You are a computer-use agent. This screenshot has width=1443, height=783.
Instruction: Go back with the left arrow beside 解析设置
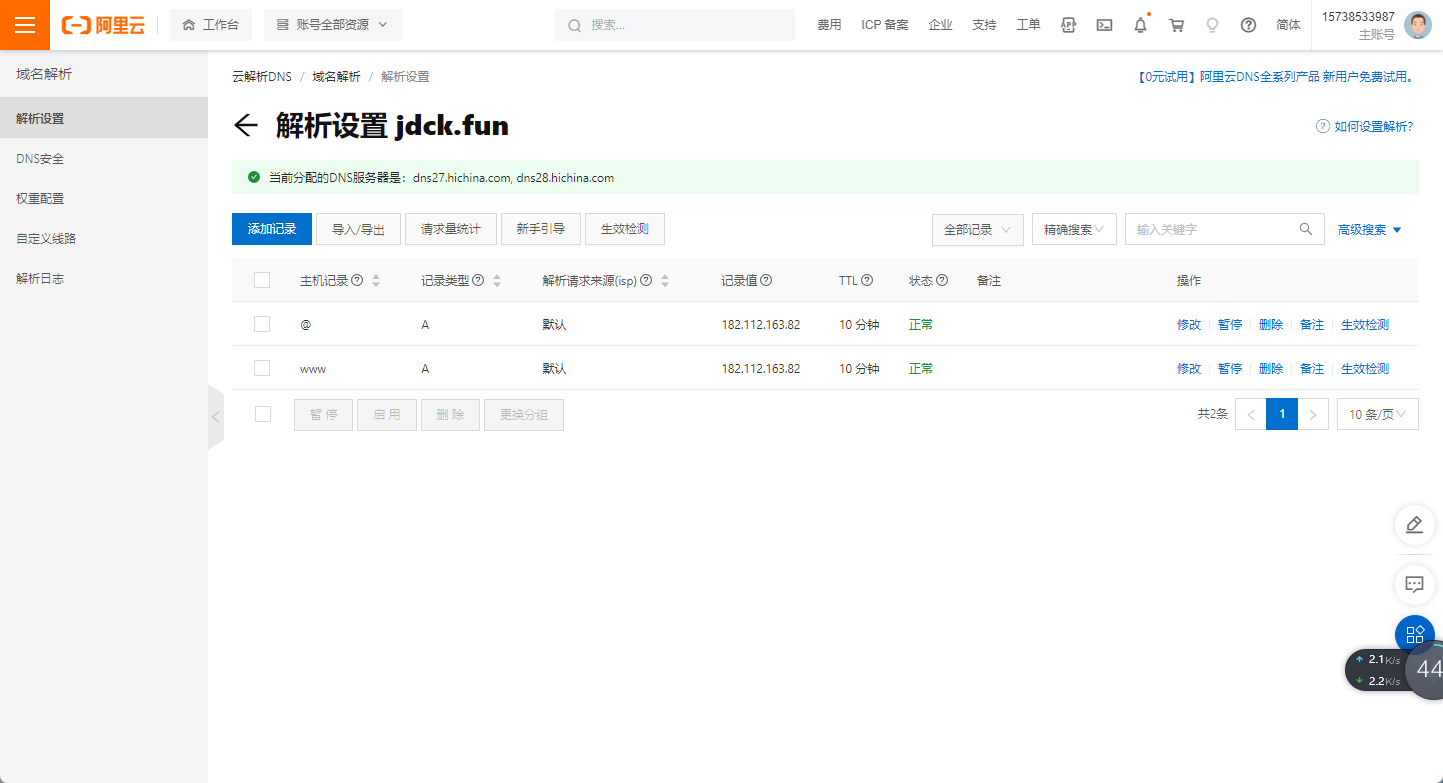pos(245,125)
